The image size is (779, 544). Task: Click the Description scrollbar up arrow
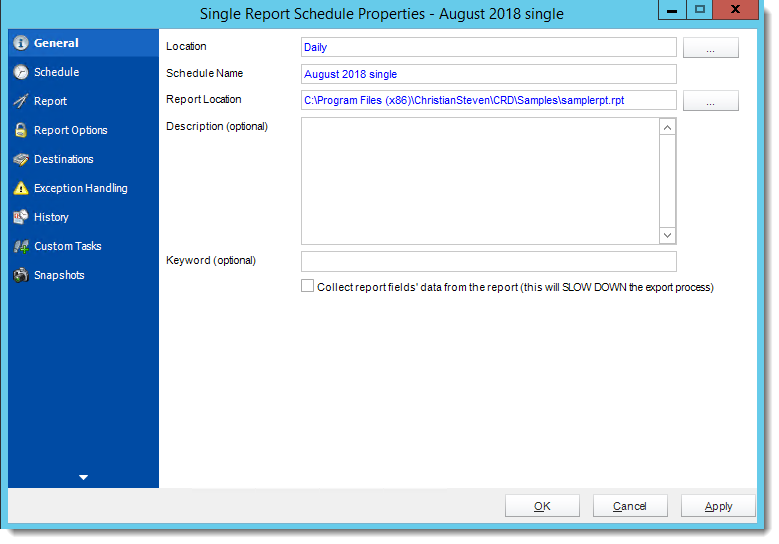click(668, 128)
